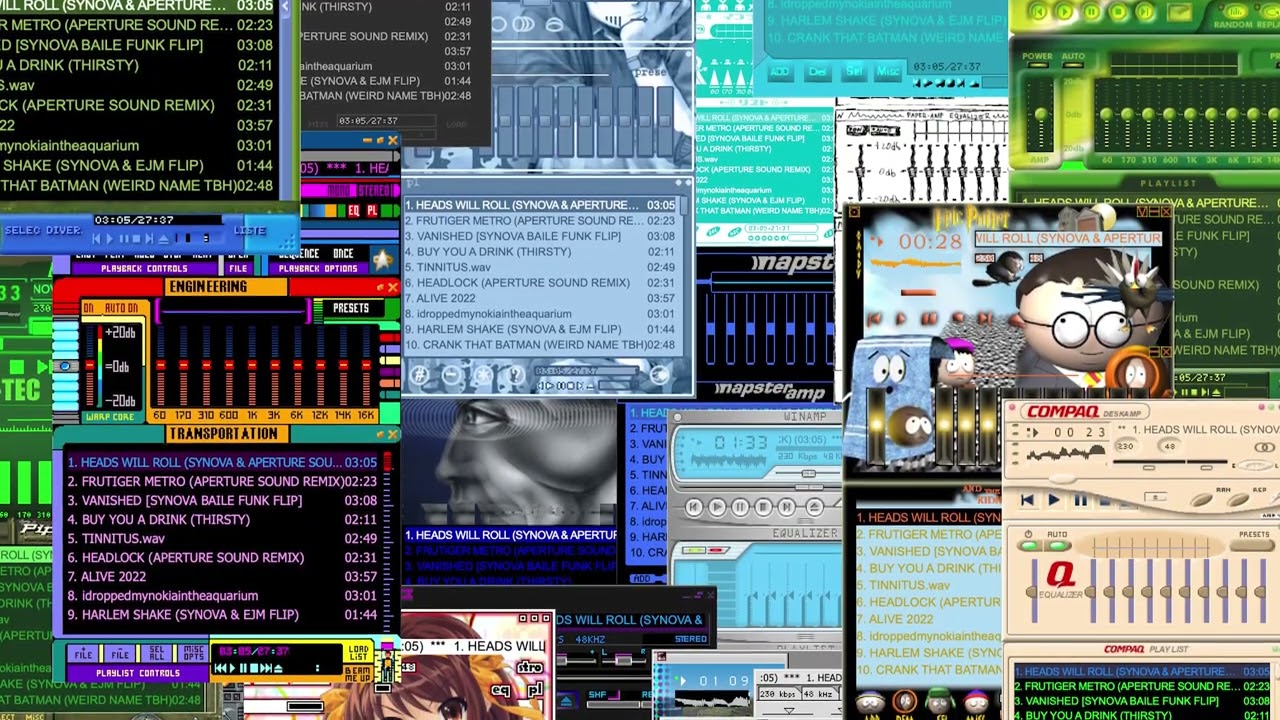1280x720 pixels.
Task: Start playback in the lime-green skin's top transport
Action: (x=1064, y=13)
